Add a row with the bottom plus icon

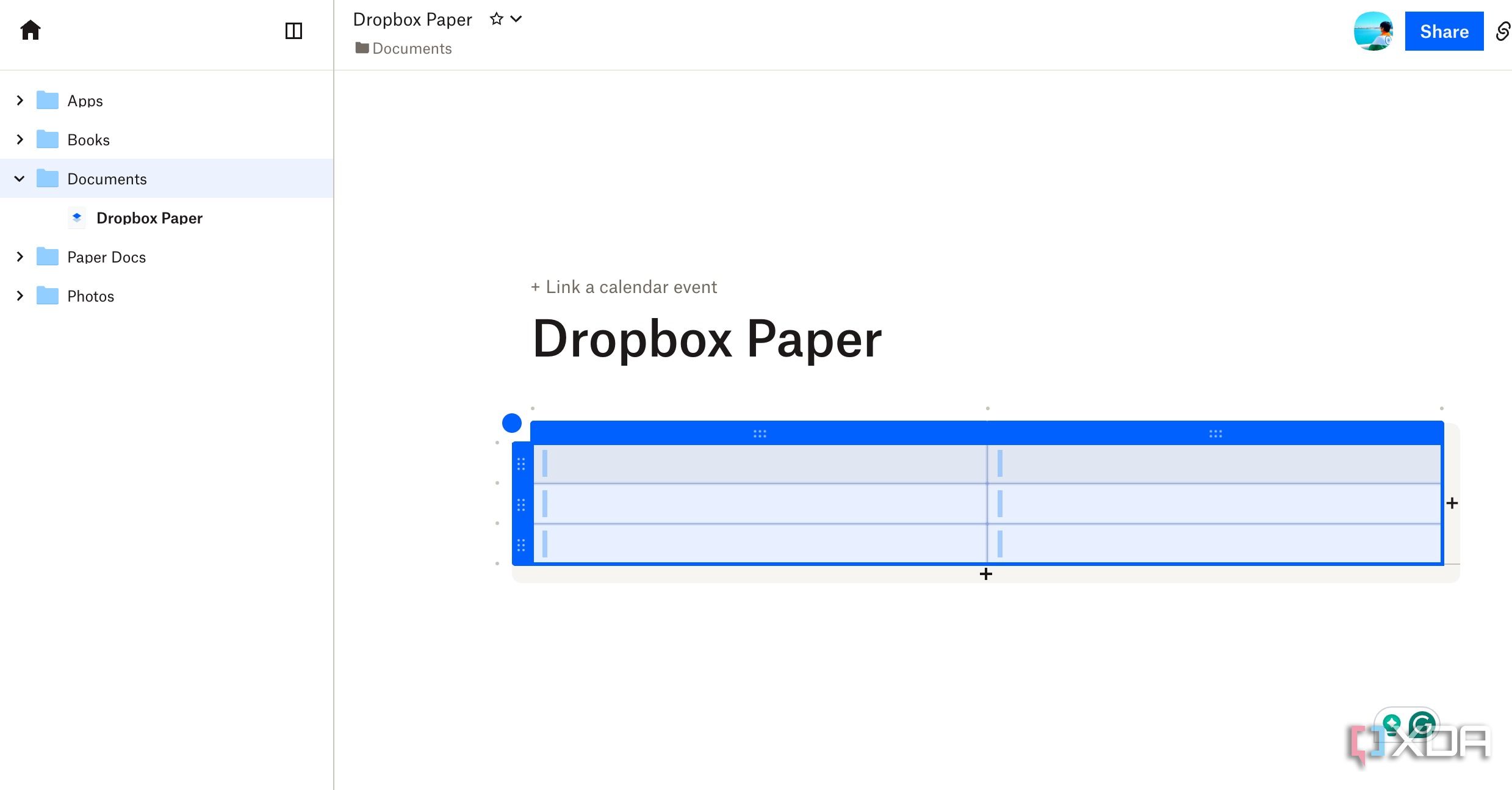(985, 574)
